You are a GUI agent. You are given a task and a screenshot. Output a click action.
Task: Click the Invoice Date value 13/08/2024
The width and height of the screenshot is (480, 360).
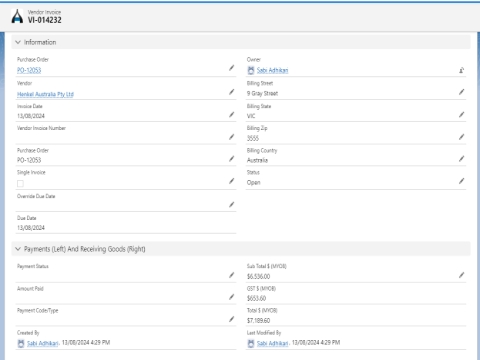[31, 116]
